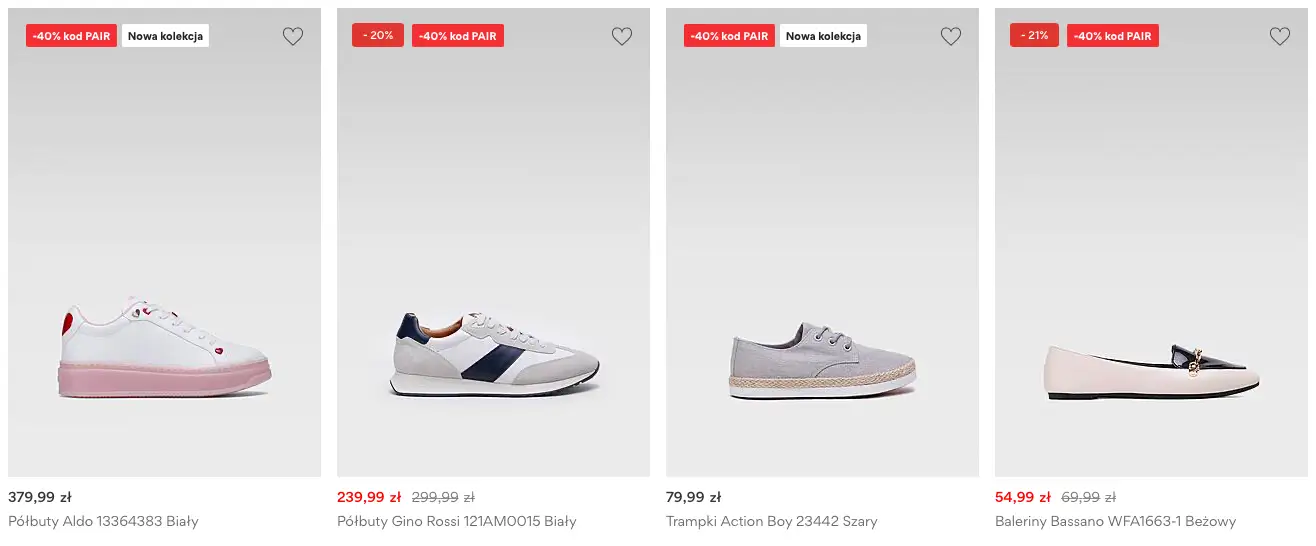Click -40% kod PAIR badge on Action Boy card
This screenshot has width=1316, height=546.
tap(729, 36)
